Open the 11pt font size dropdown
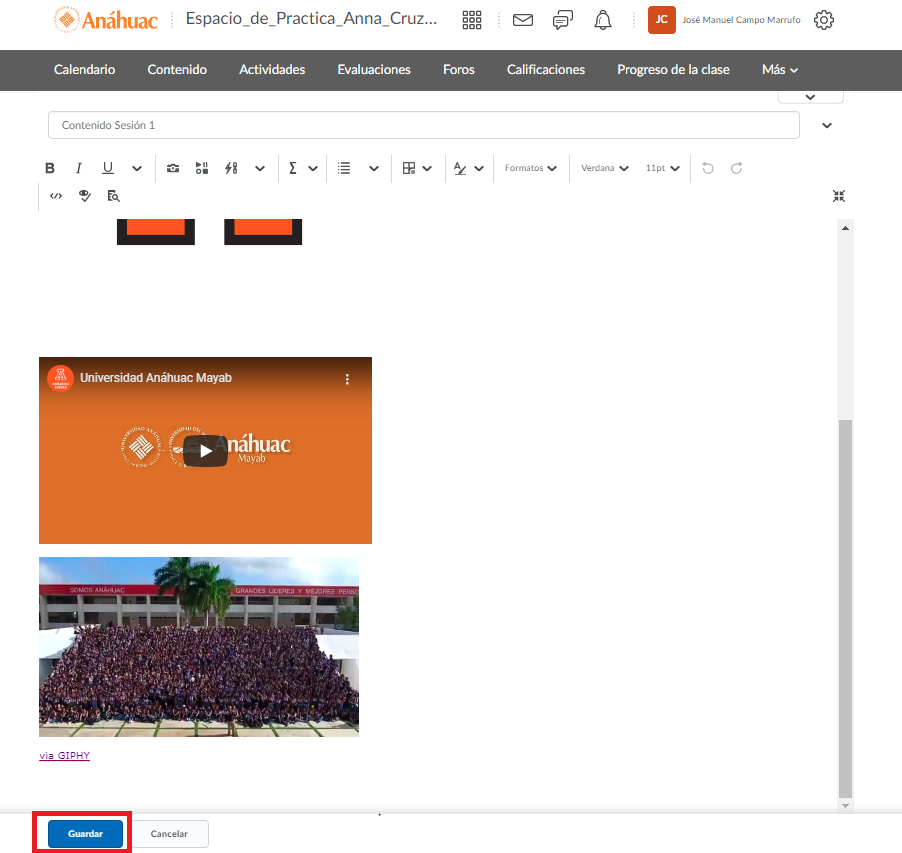Image resolution: width=902 pixels, height=853 pixels. [662, 168]
